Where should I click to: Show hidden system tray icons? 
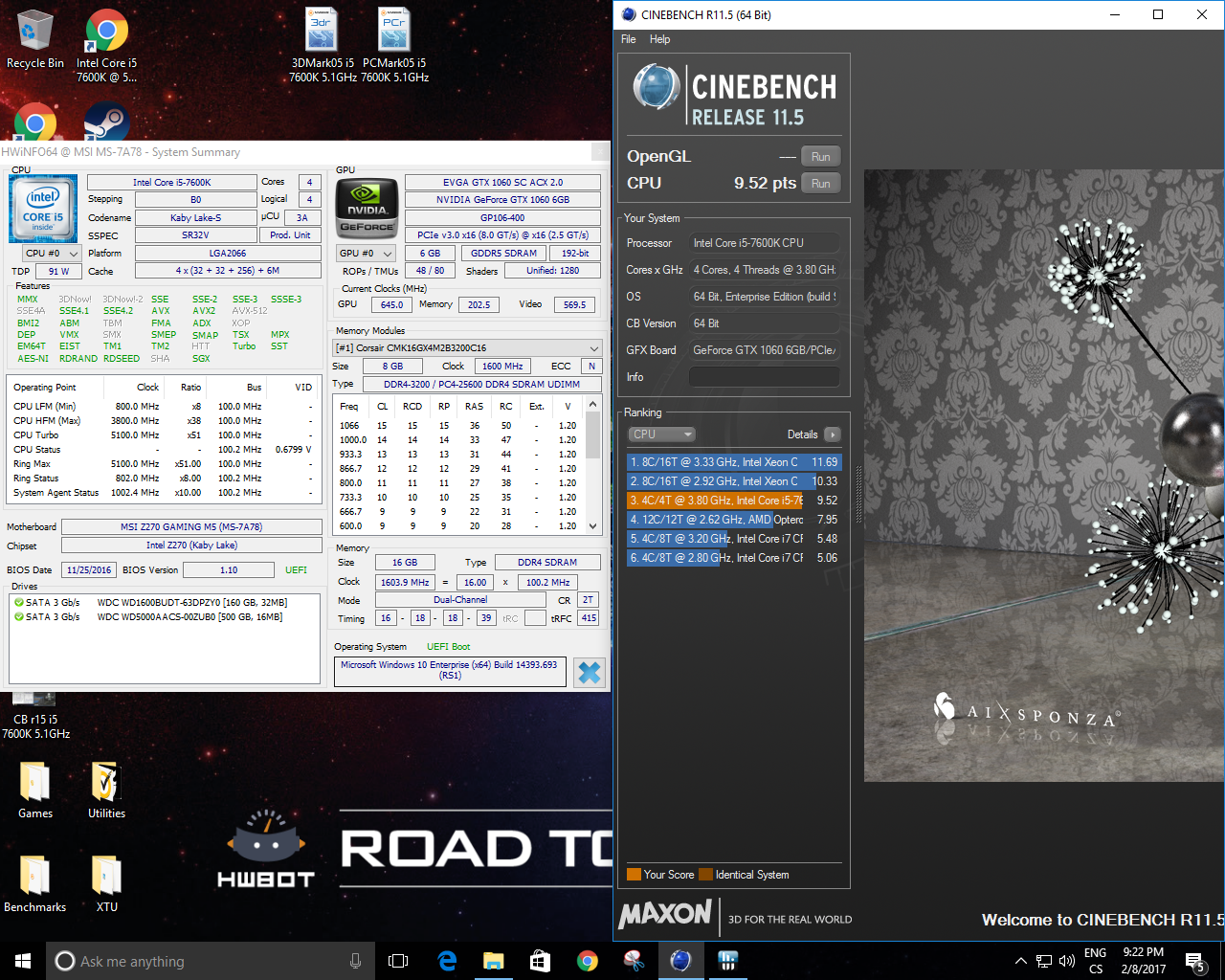pos(1020,961)
